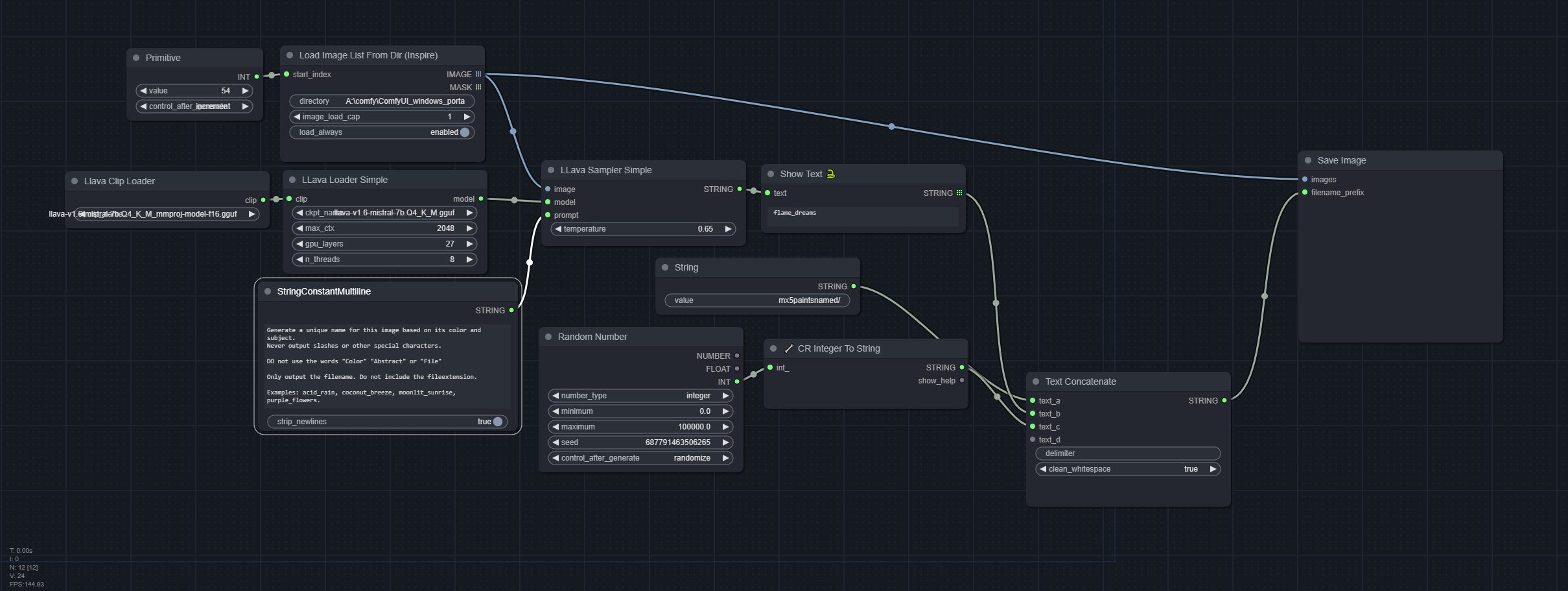Click the temperature 0.65 slider field
Viewport: 1568px width, 591px height.
(643, 229)
